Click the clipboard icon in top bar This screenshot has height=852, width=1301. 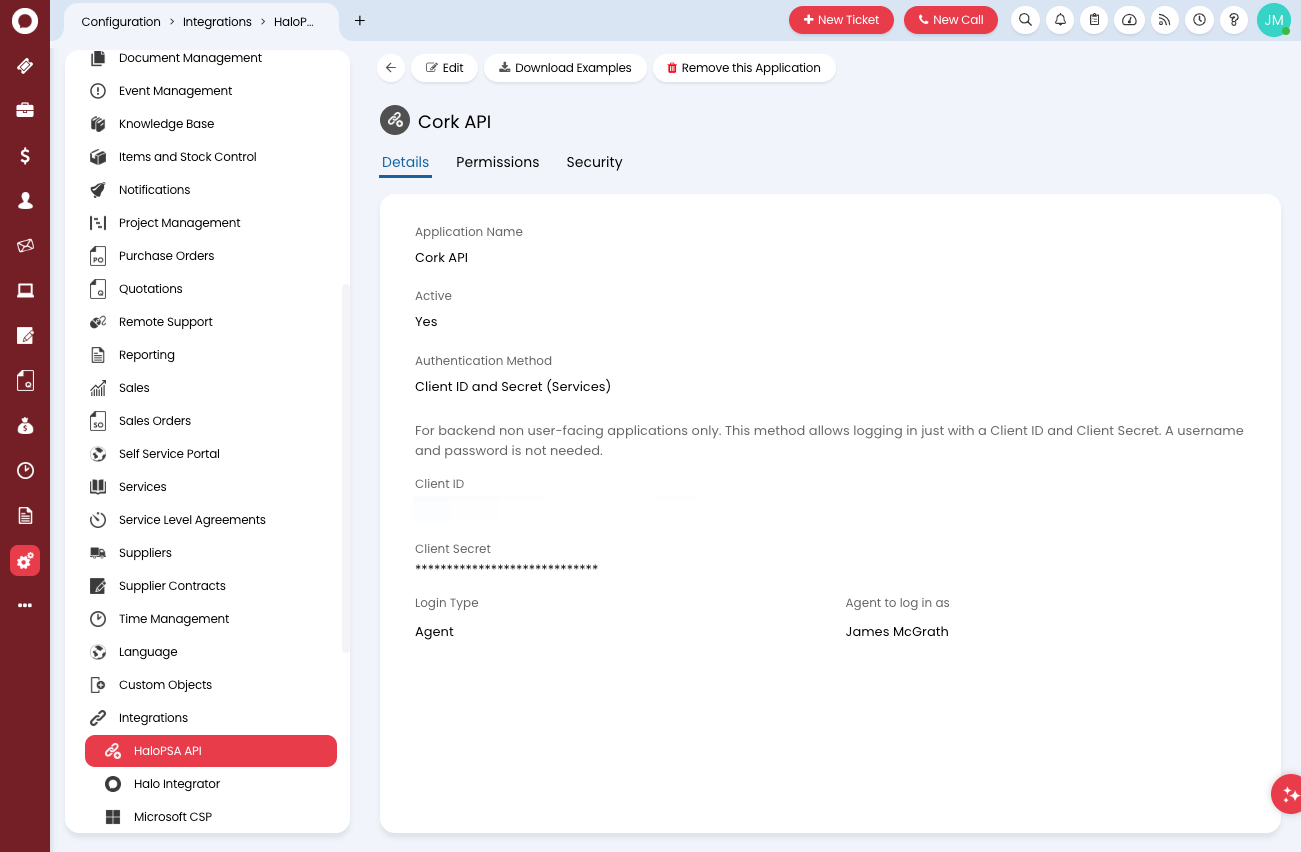pyautogui.click(x=1095, y=20)
